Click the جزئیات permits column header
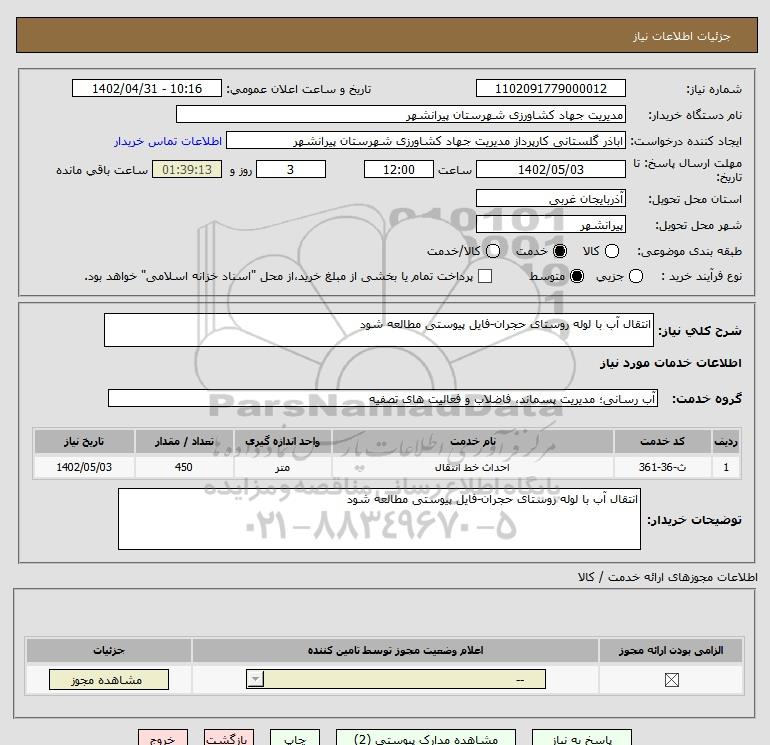Image resolution: width=770 pixels, height=745 pixels. click(109, 650)
